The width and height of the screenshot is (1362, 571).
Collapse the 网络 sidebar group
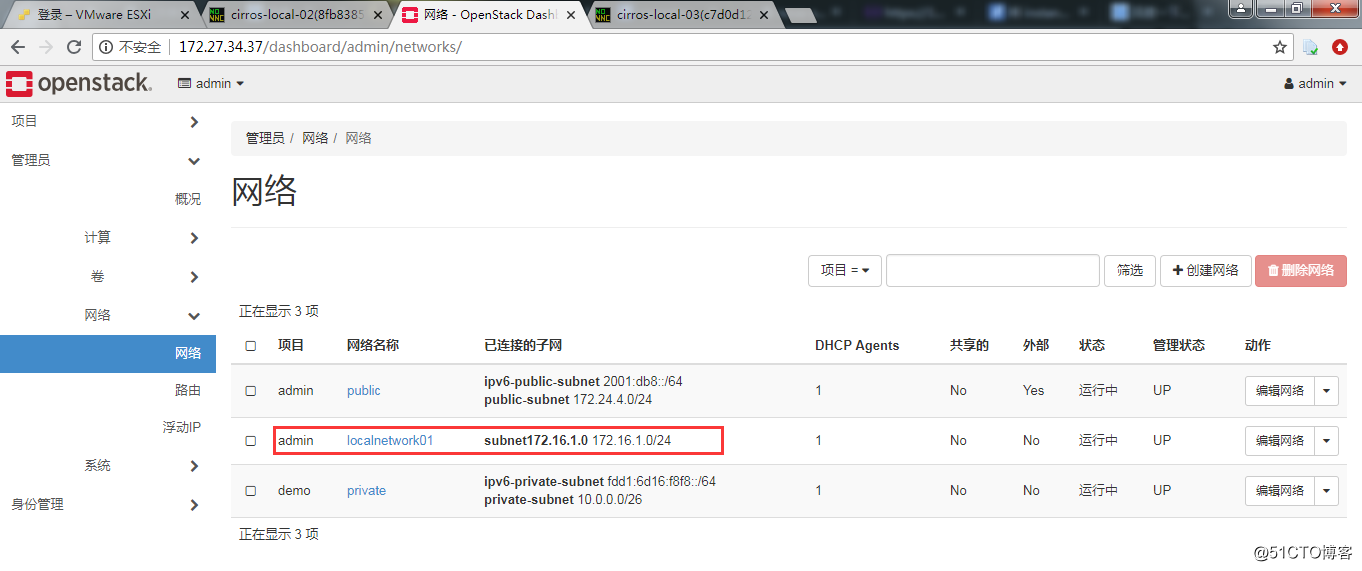click(x=108, y=315)
